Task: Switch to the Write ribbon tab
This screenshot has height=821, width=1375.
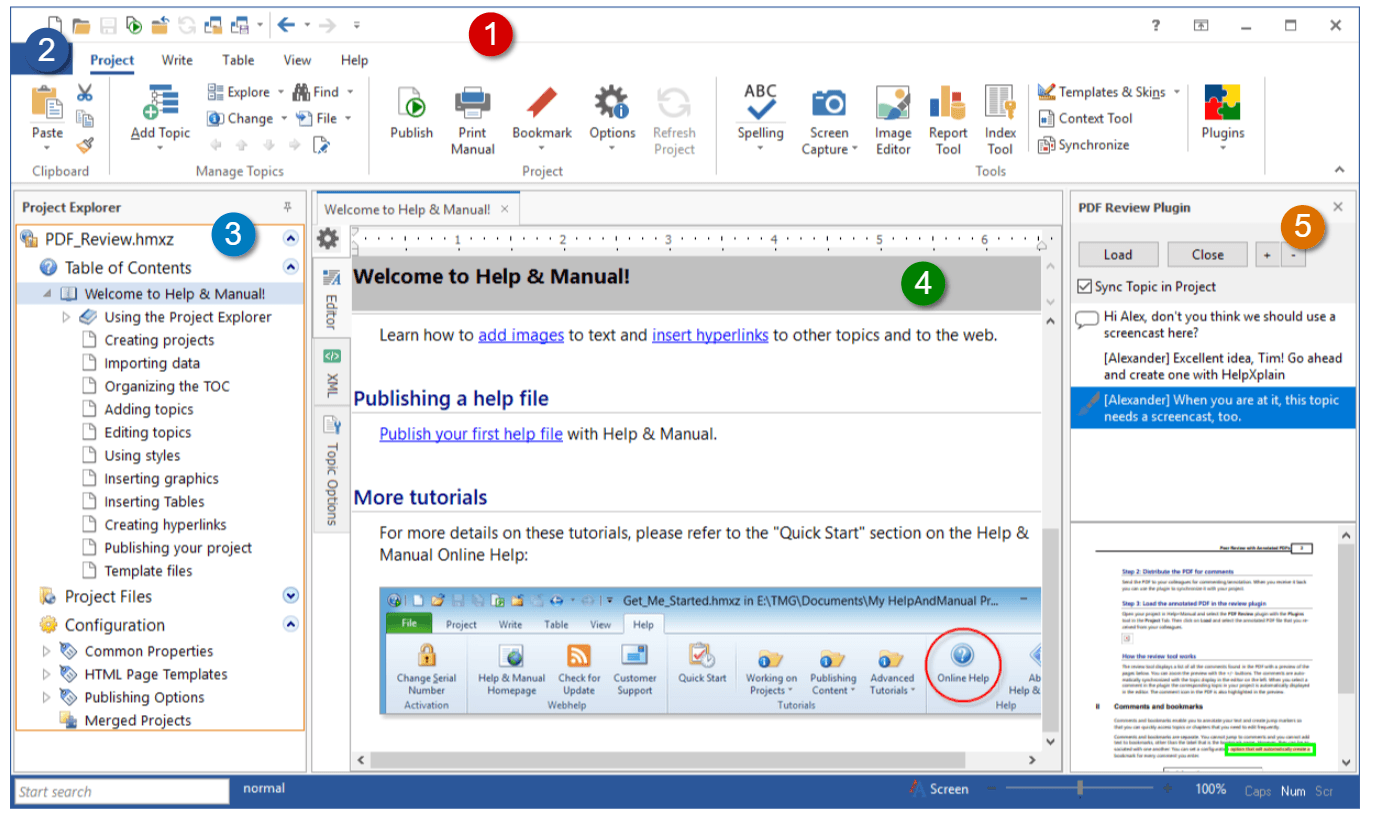Action: tap(177, 60)
